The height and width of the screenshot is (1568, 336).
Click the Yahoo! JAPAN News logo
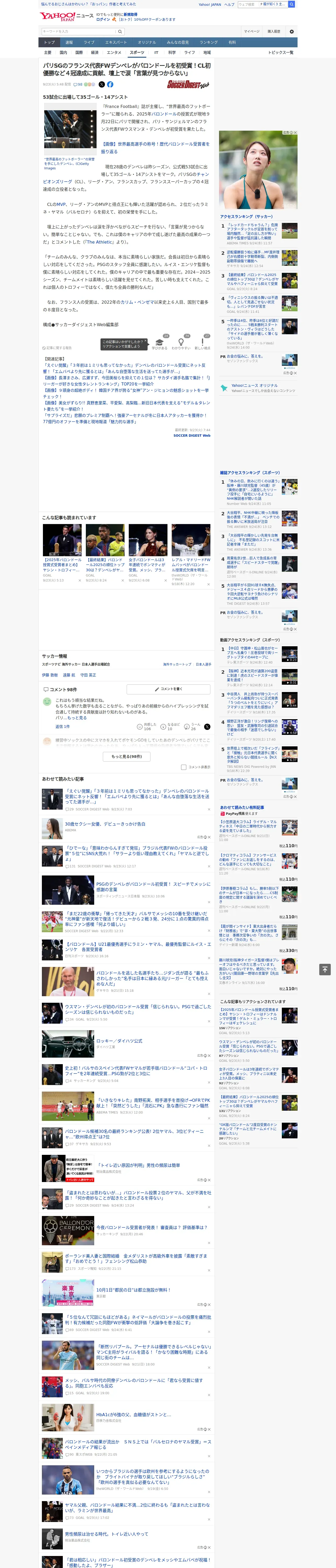[x=66, y=16]
